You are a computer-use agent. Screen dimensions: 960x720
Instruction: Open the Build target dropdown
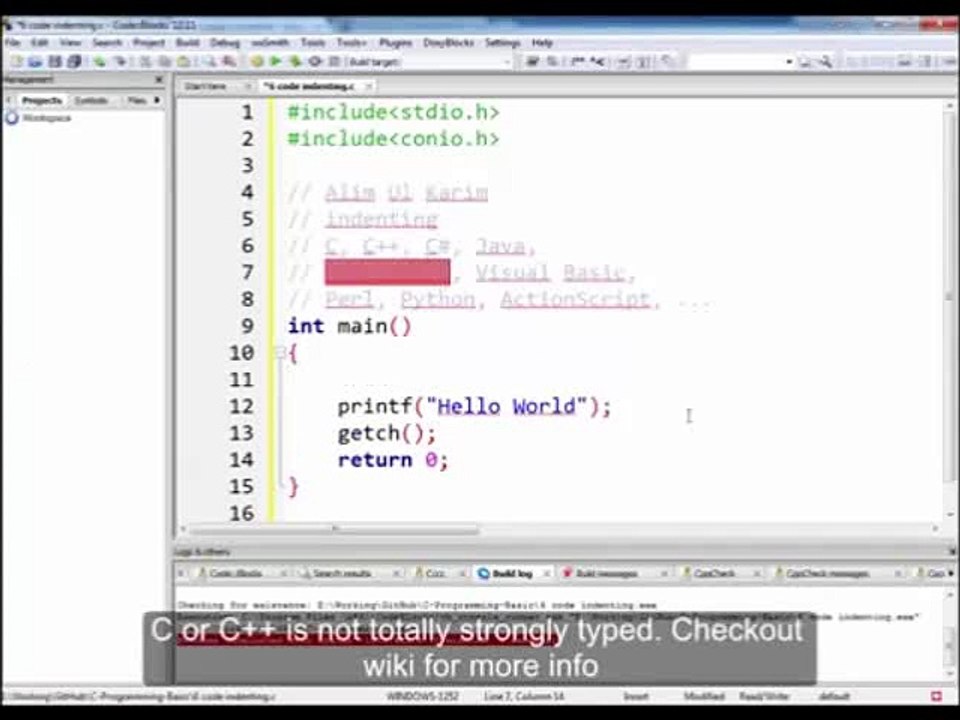429,62
